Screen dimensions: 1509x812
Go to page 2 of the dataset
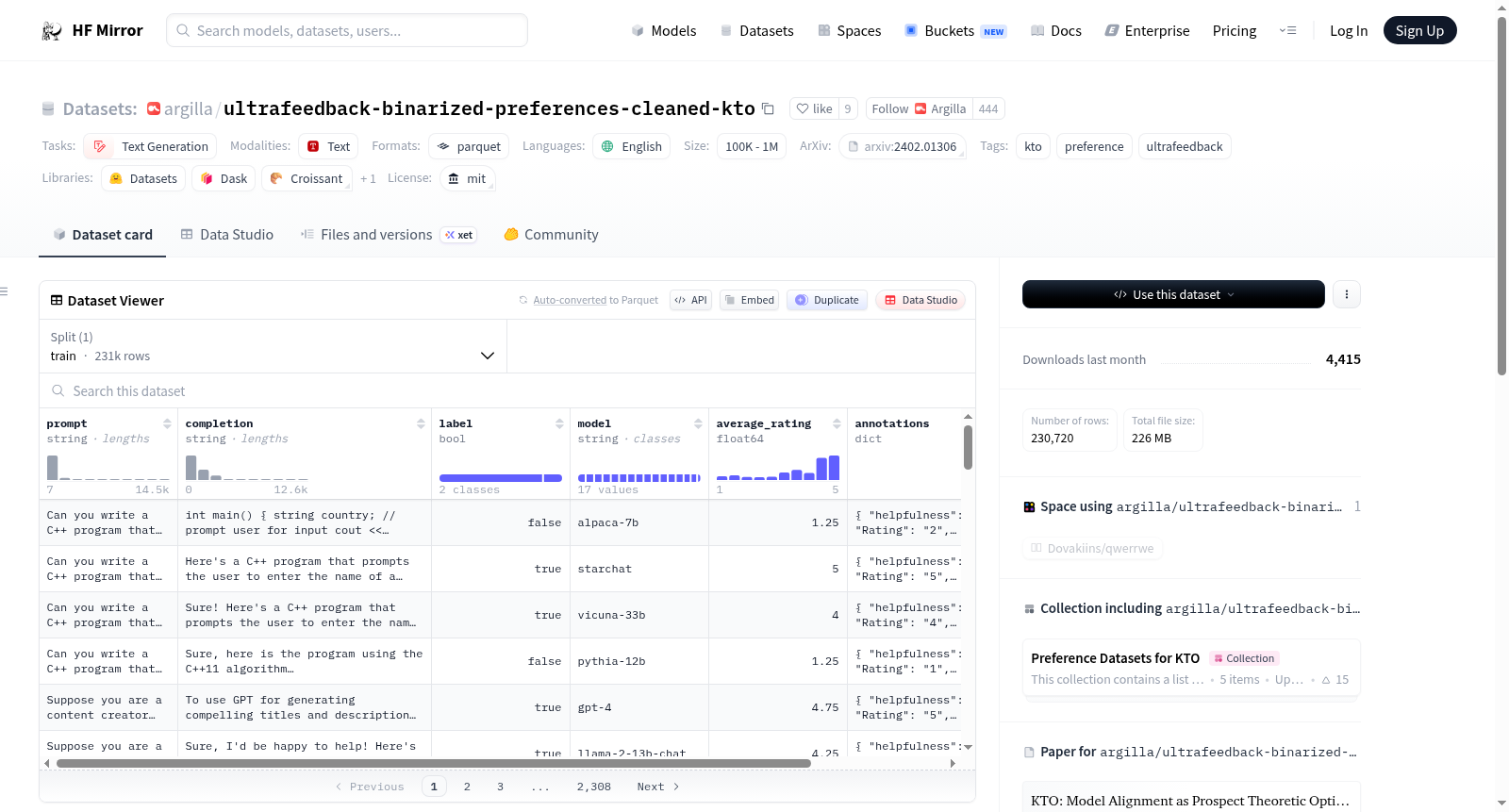point(467,787)
